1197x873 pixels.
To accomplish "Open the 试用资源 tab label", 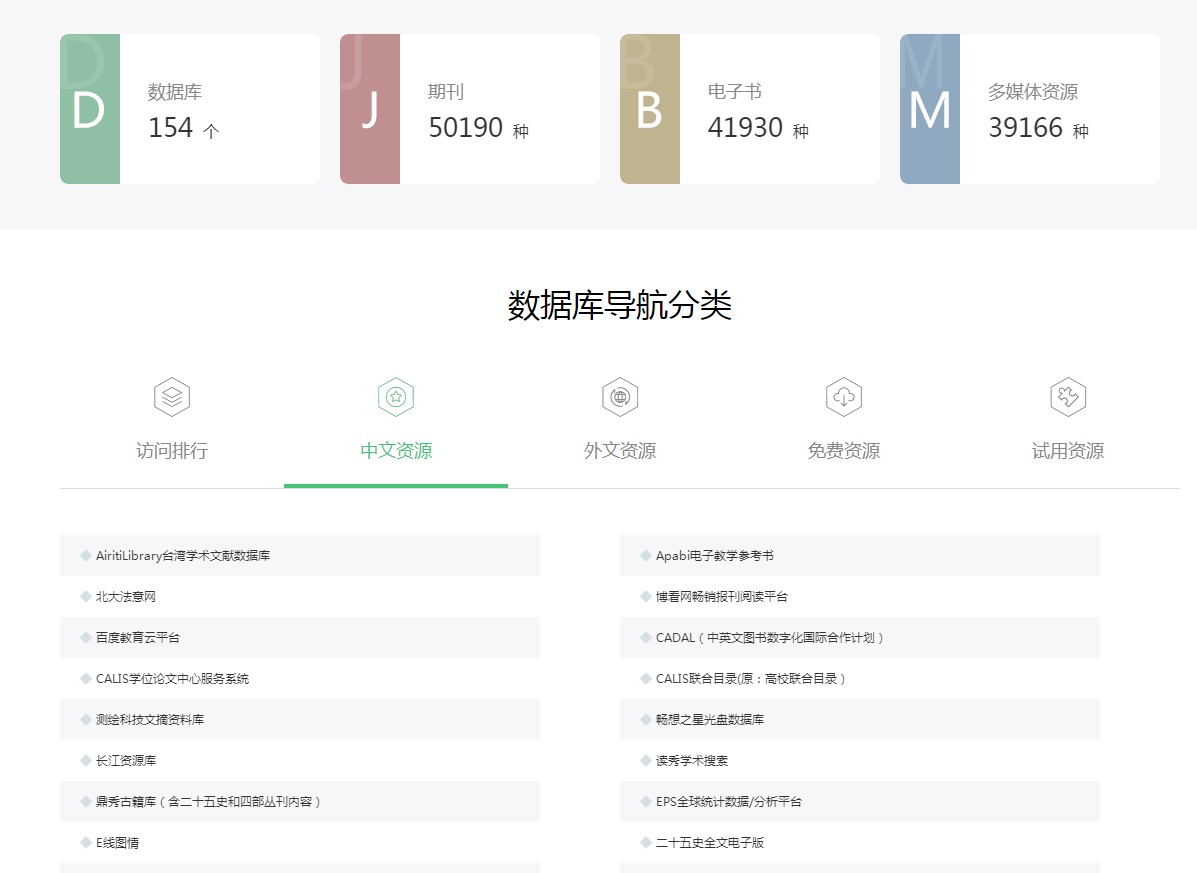I will point(1068,451).
